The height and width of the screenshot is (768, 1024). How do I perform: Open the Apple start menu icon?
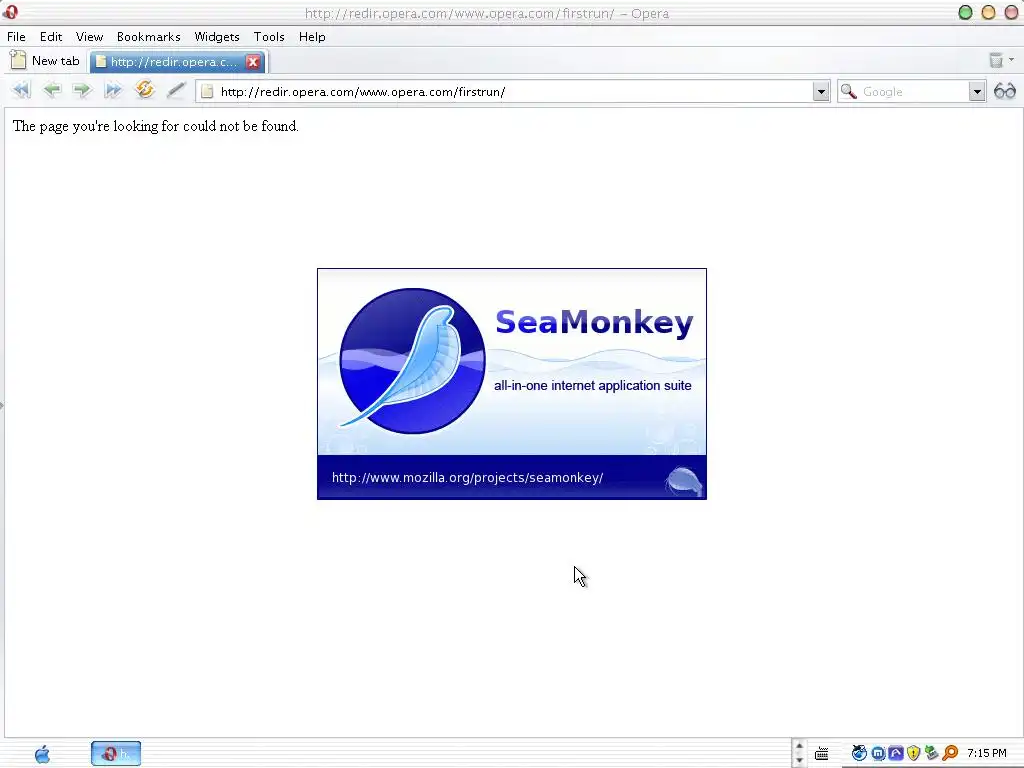42,754
